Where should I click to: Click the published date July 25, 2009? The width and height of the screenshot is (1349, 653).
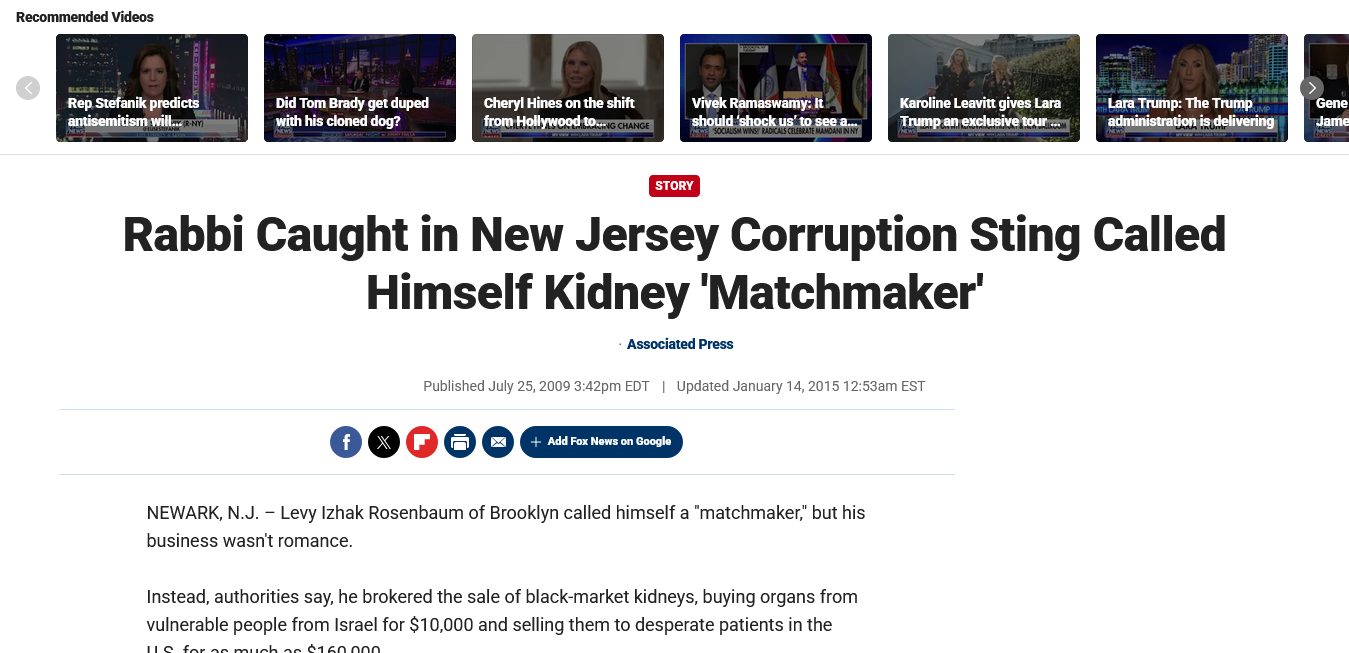coord(536,386)
